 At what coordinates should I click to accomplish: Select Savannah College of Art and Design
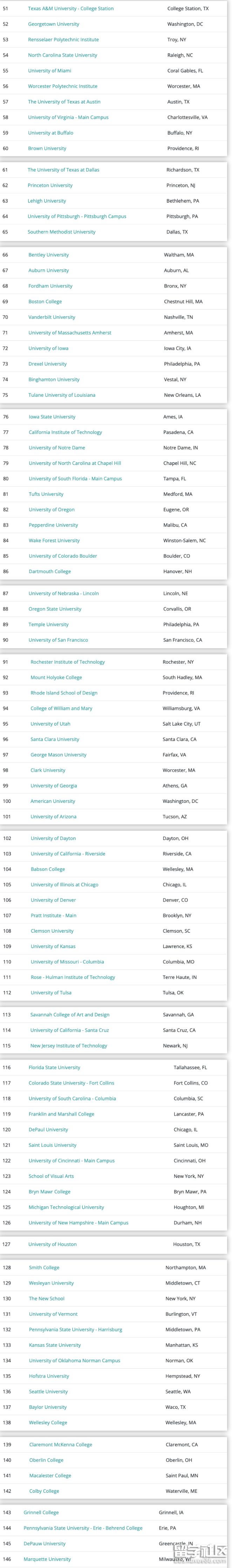coord(70,1015)
